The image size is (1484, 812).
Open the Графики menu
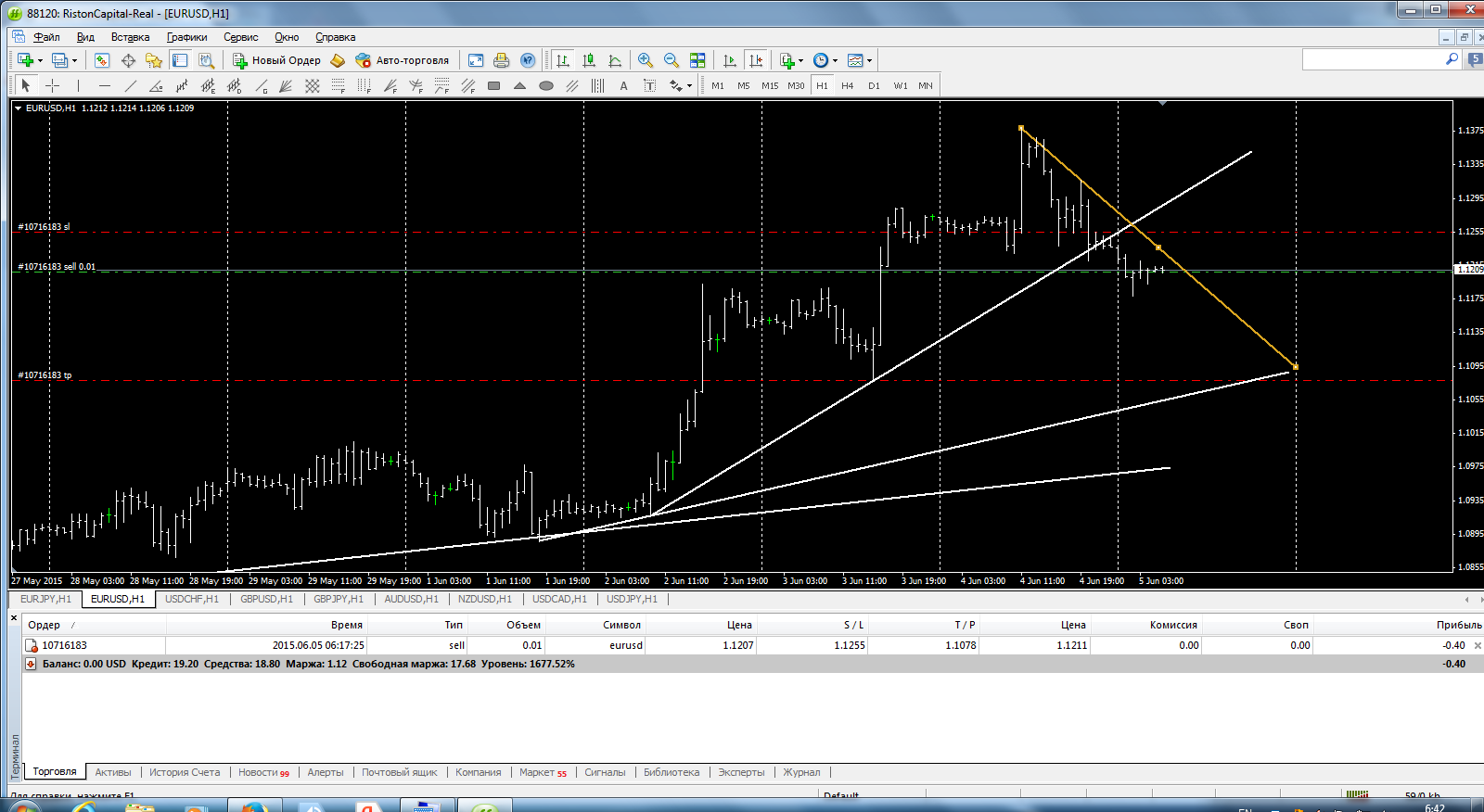[x=187, y=37]
